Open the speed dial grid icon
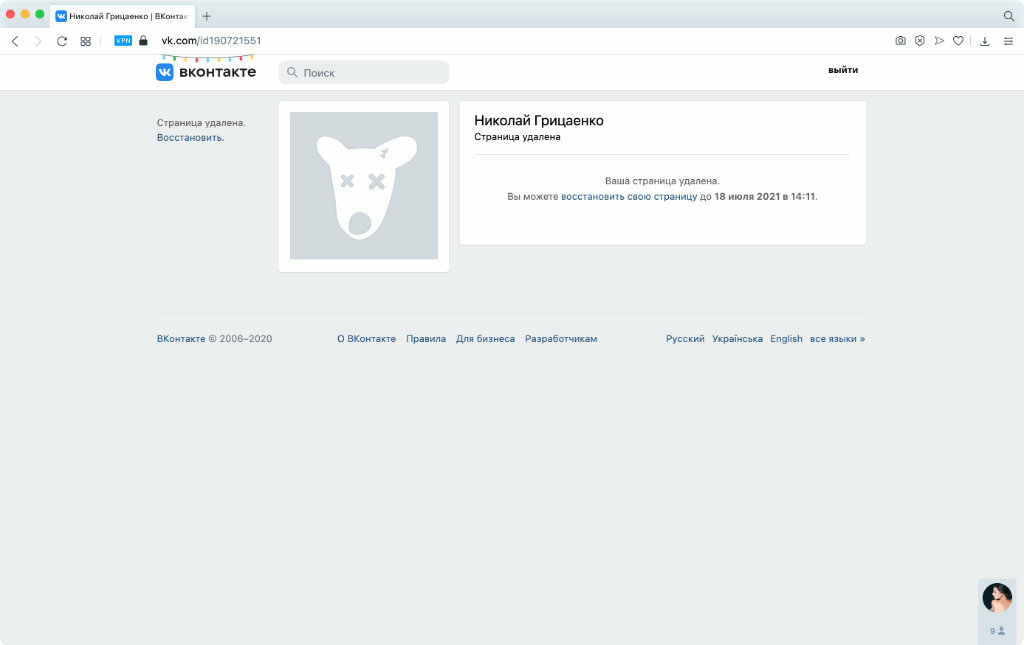Viewport: 1024px width, 645px height. click(86, 41)
